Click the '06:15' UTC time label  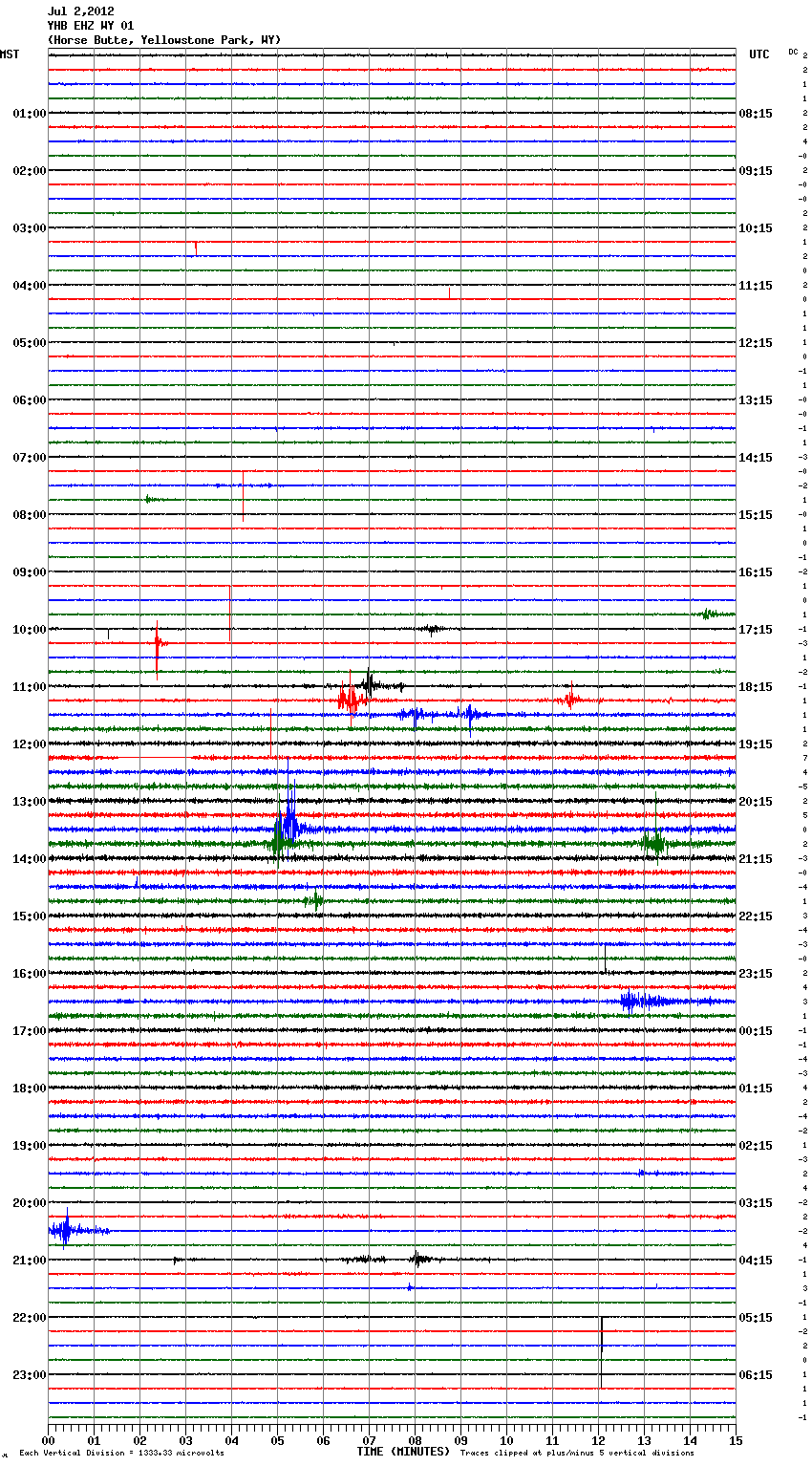[756, 1375]
